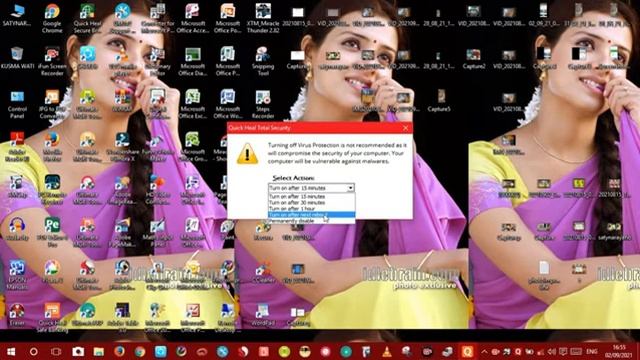640x360 pixels.
Task: Open Mozilla Firefox desktop shortcut
Action: pyautogui.click(x=52, y=147)
